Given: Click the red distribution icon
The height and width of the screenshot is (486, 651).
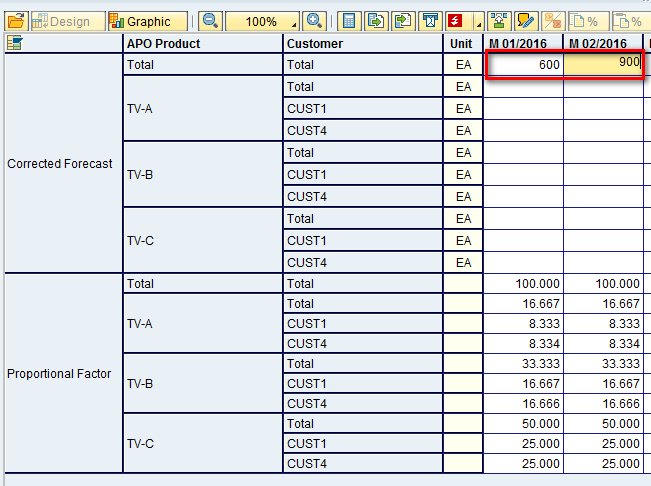Looking at the screenshot, I should pyautogui.click(x=456, y=21).
